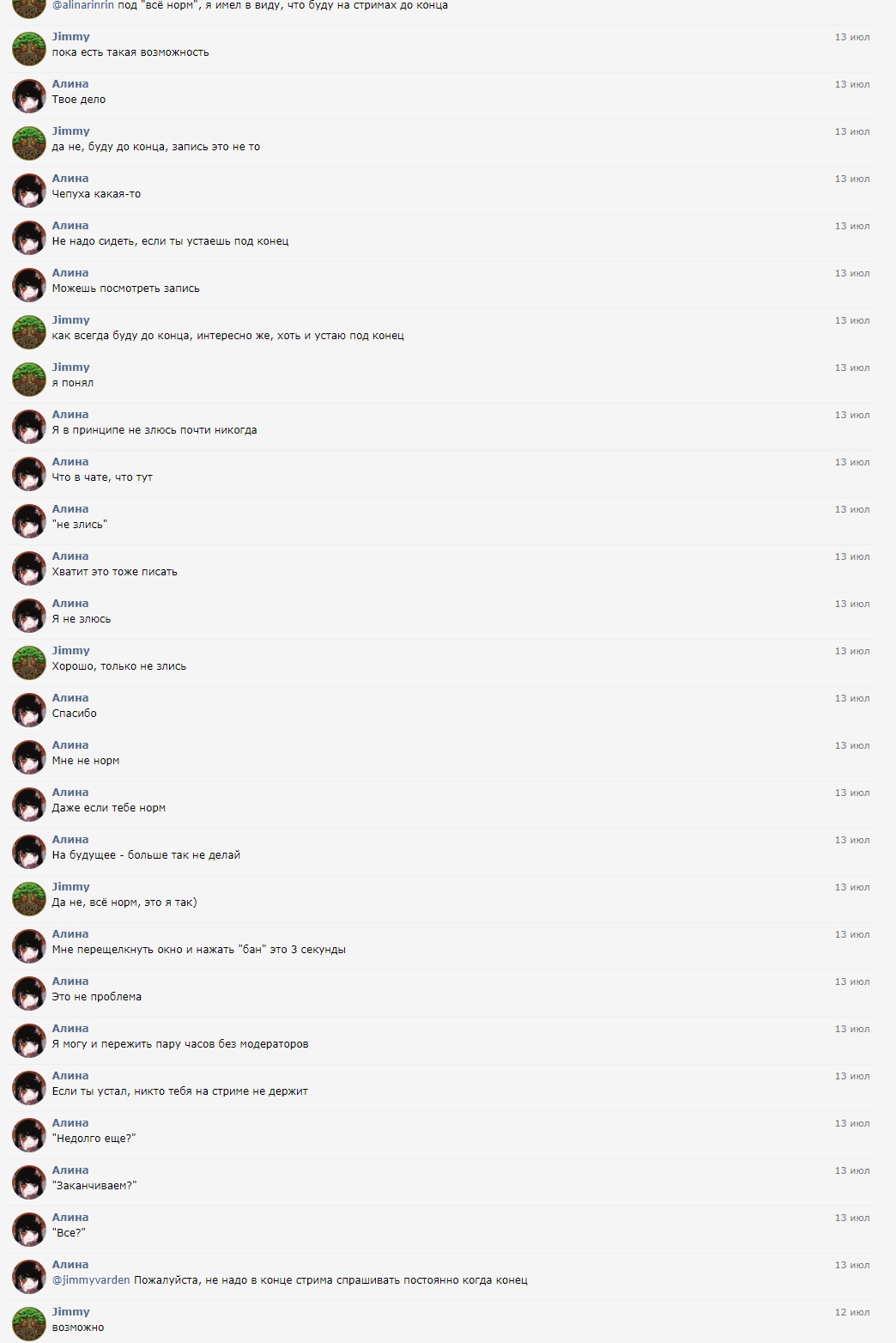
Task: Click Алина's avatar next to "Это не проблема"
Action: 29,994
